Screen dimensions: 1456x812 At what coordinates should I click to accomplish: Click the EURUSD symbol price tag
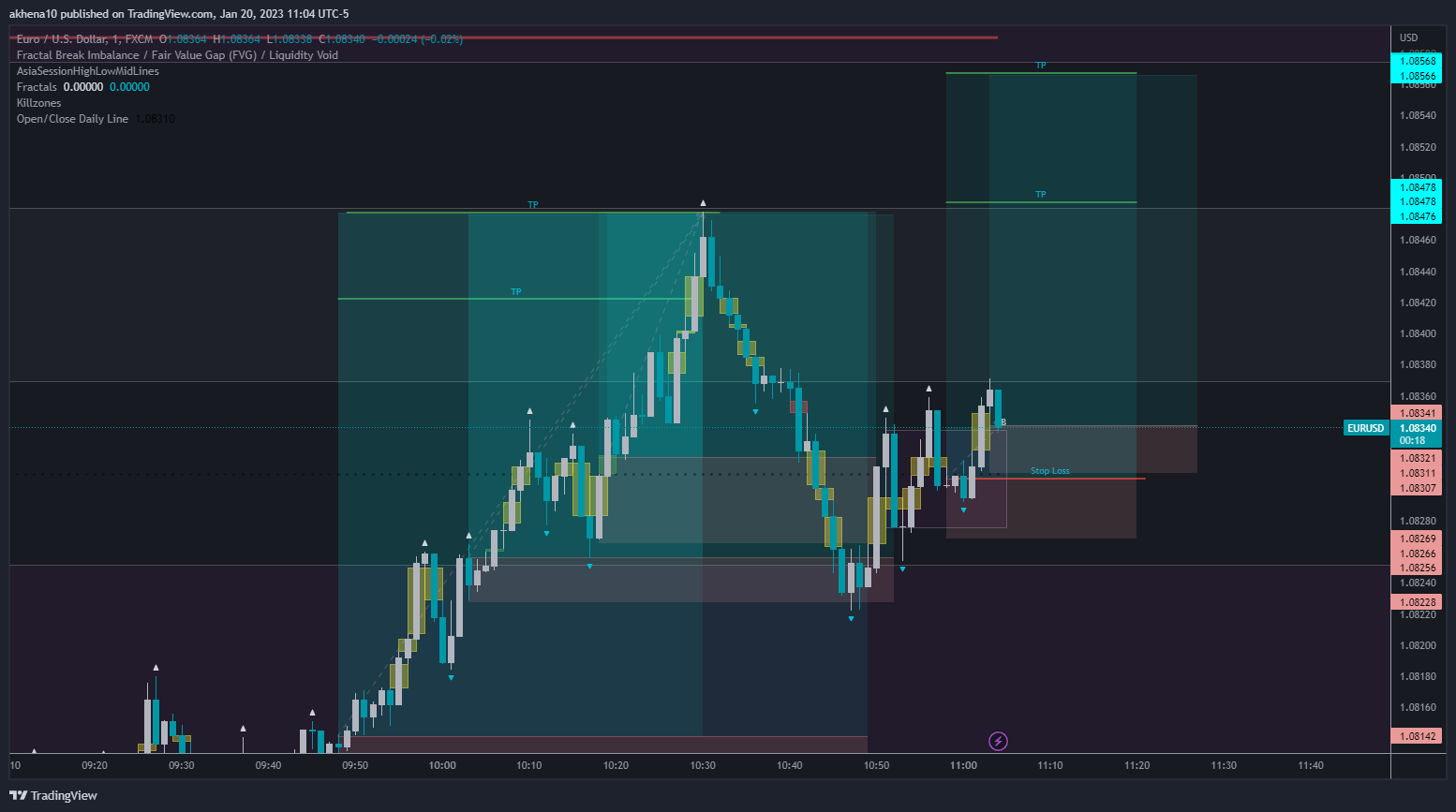tap(1365, 428)
